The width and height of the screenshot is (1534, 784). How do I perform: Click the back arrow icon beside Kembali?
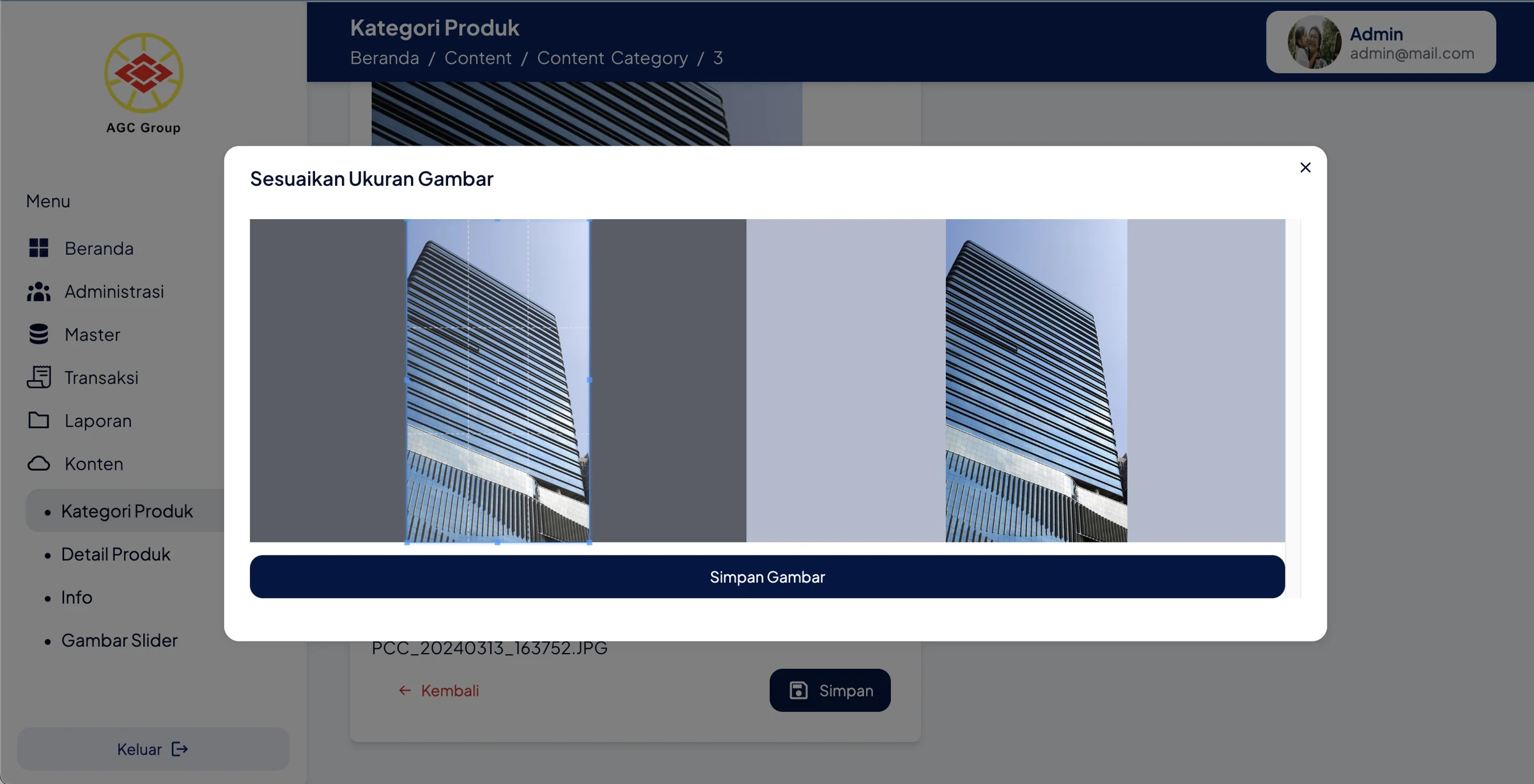[405, 690]
